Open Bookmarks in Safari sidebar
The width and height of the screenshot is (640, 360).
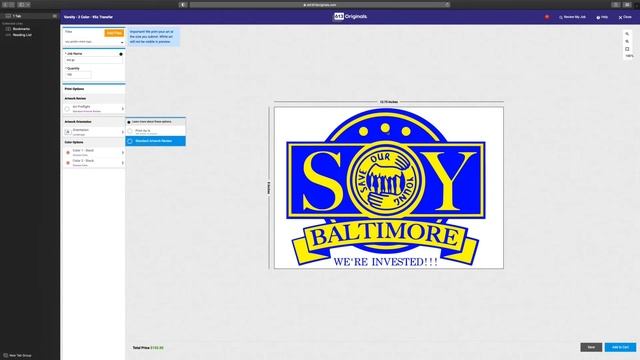coord(21,29)
